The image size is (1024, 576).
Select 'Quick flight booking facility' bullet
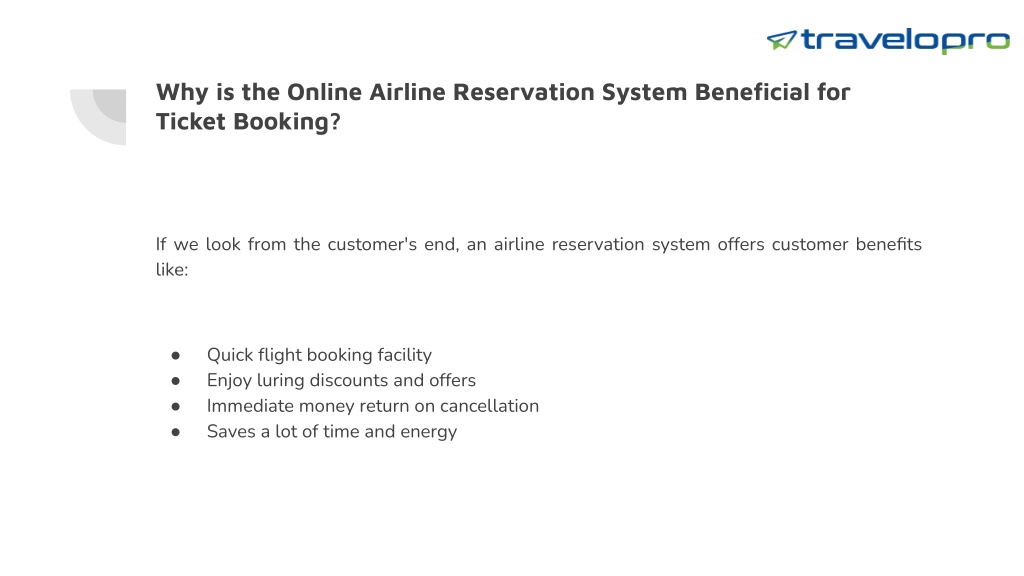point(319,355)
